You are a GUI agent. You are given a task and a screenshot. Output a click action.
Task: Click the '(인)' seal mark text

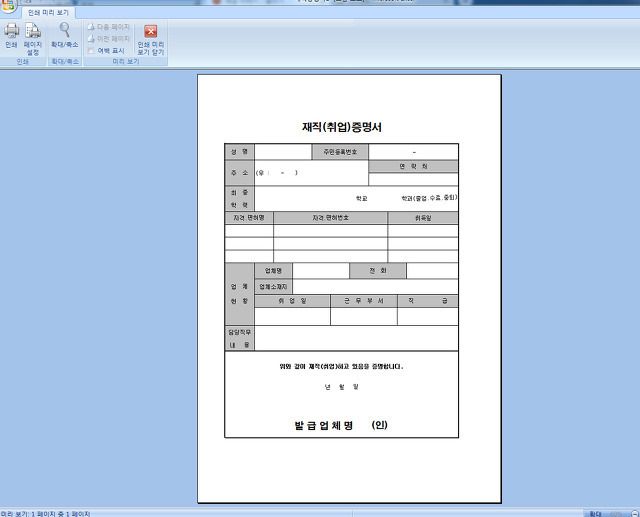click(x=380, y=425)
